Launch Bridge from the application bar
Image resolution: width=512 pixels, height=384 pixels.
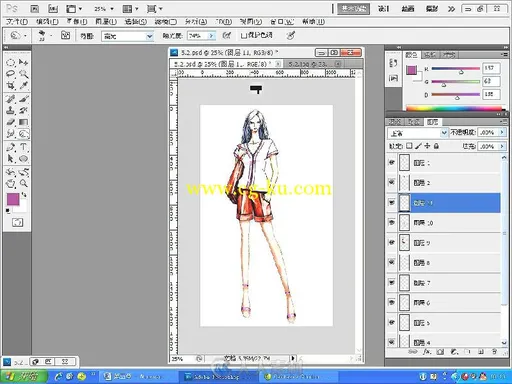pyautogui.click(x=35, y=9)
